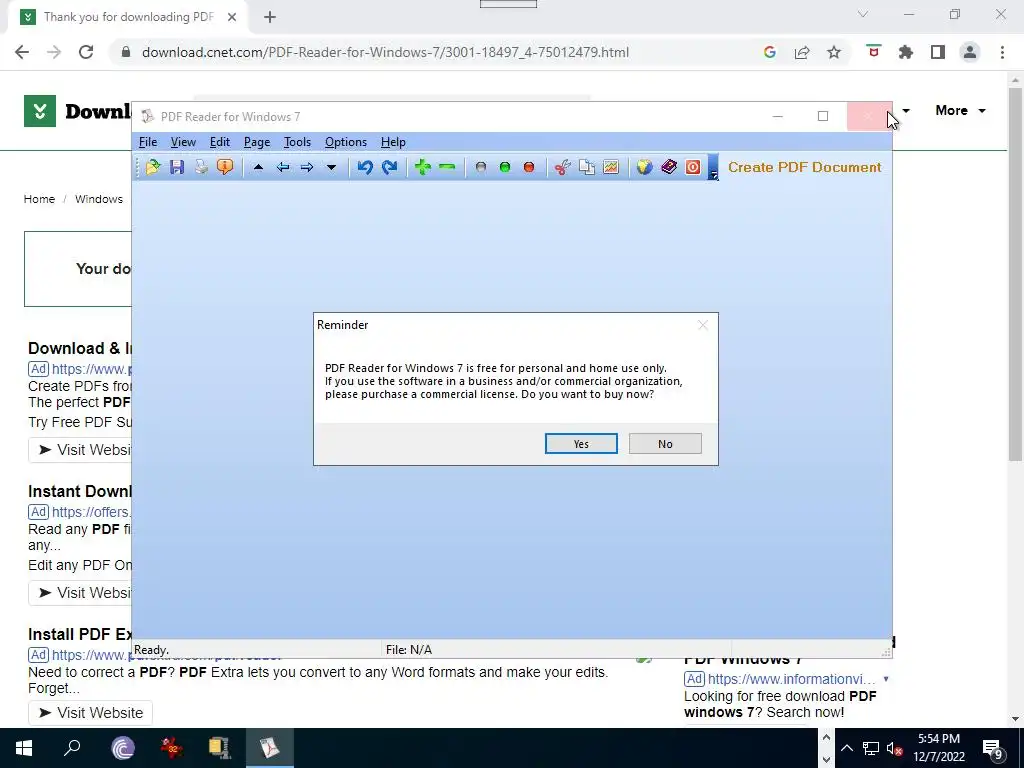
Task: Exit with the red power icon
Action: point(693,167)
